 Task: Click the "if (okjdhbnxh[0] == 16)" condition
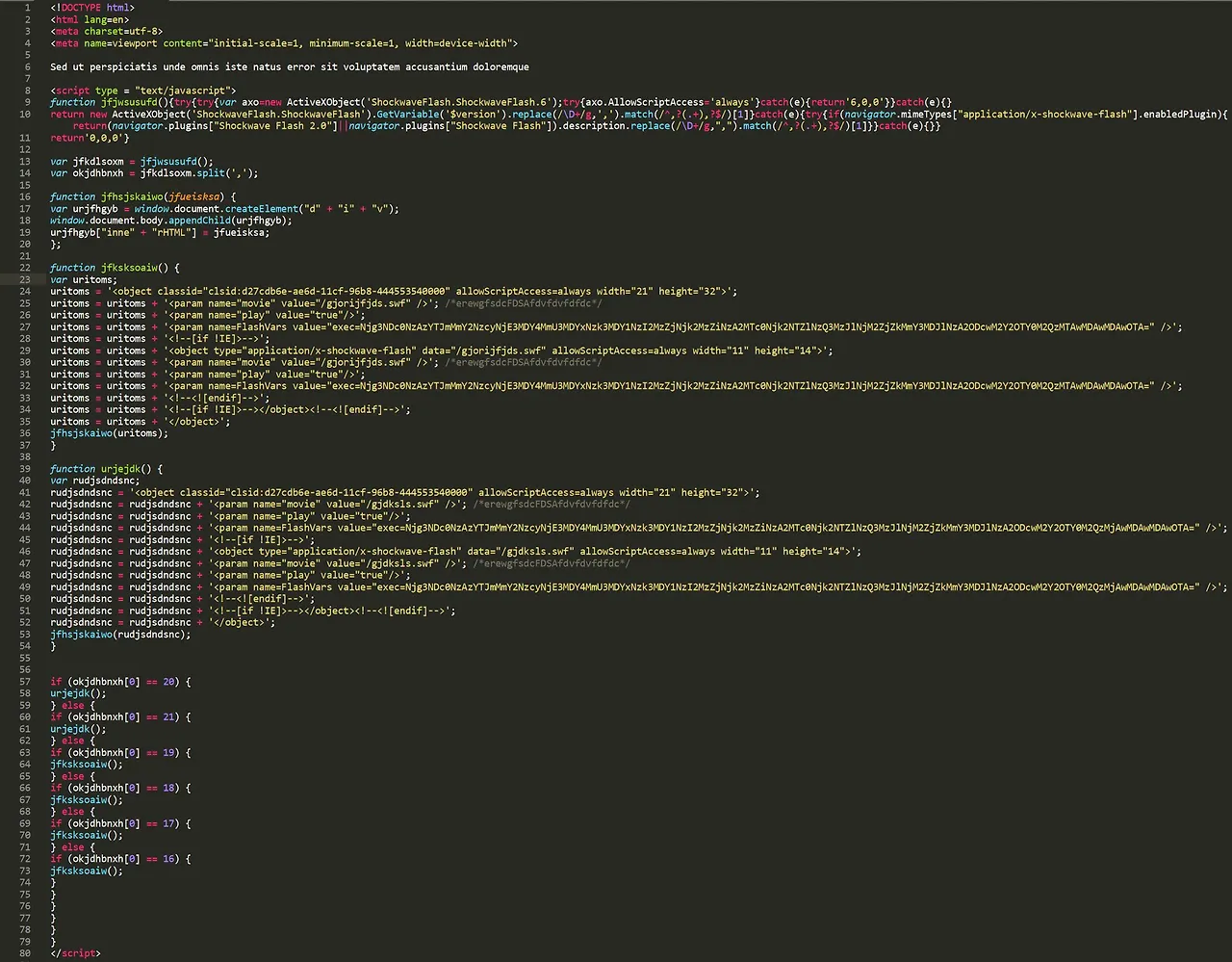[120, 859]
